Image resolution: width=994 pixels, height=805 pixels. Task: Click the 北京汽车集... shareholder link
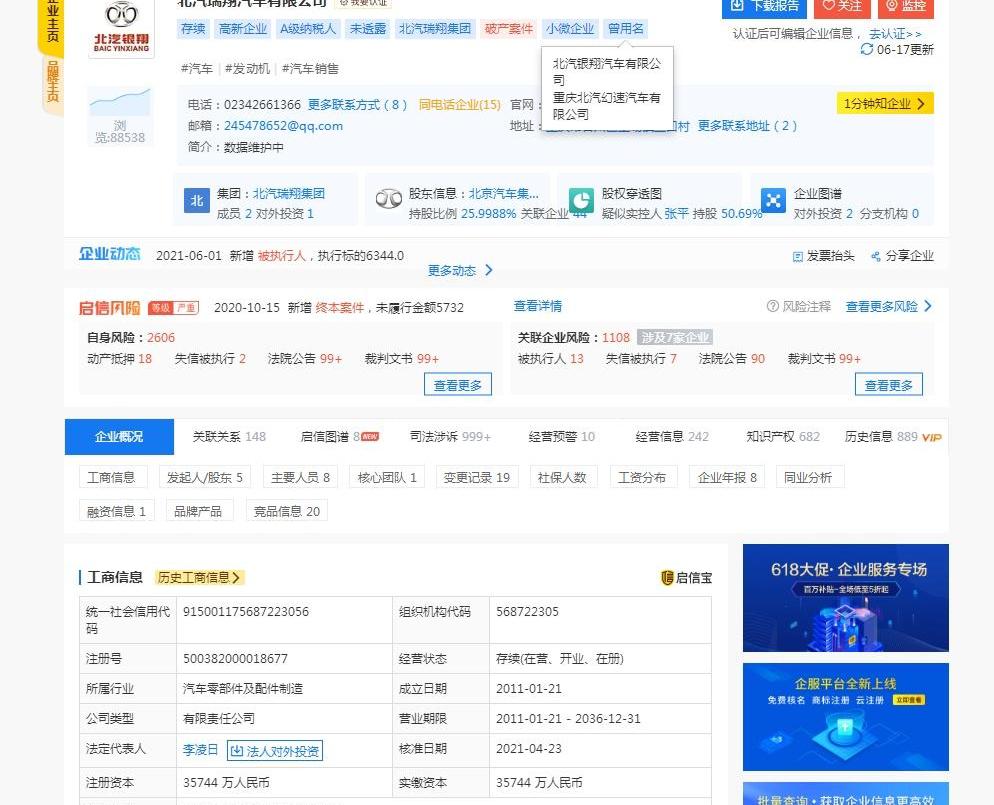[504, 193]
